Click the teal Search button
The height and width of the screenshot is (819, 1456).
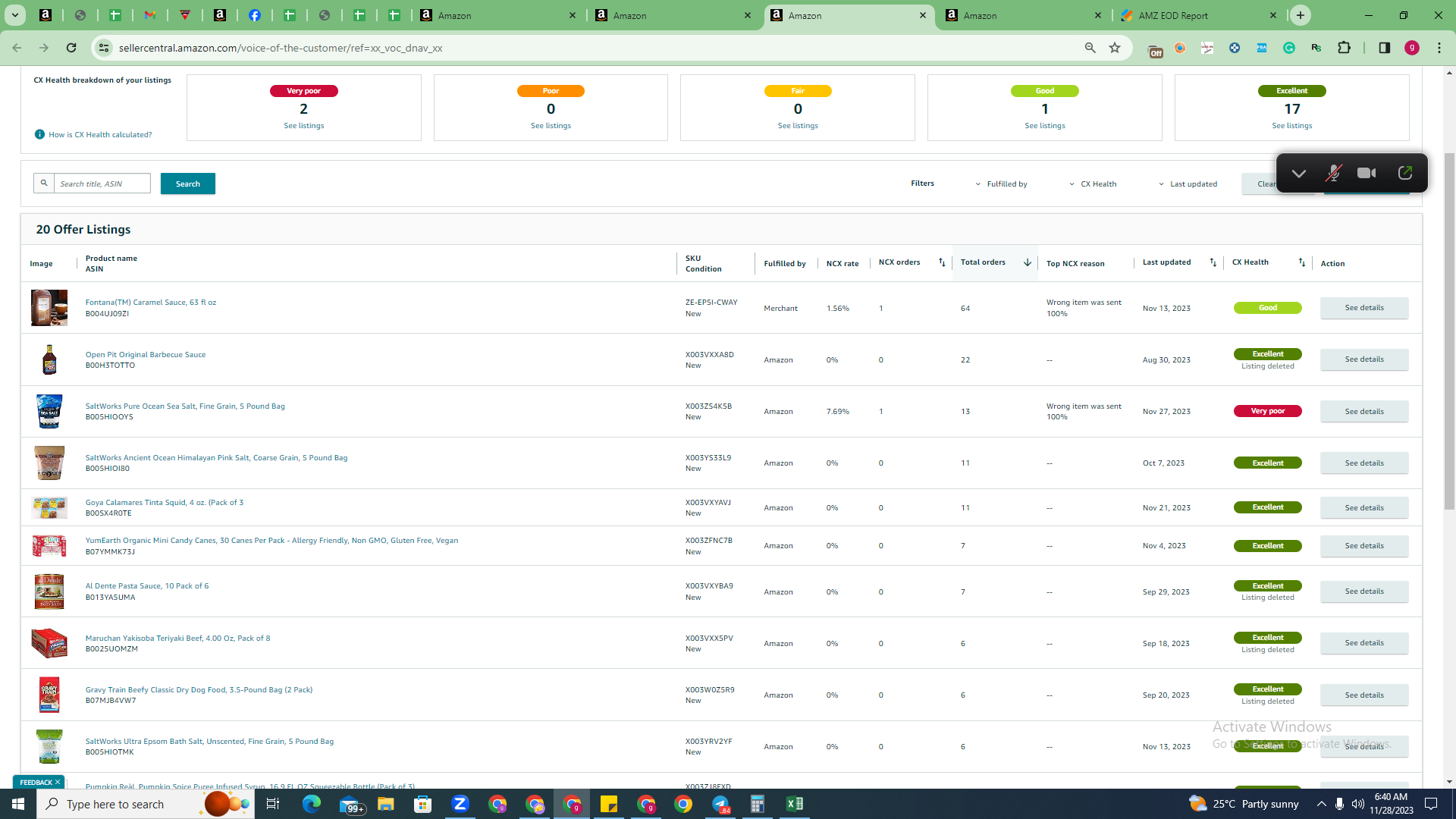point(188,184)
